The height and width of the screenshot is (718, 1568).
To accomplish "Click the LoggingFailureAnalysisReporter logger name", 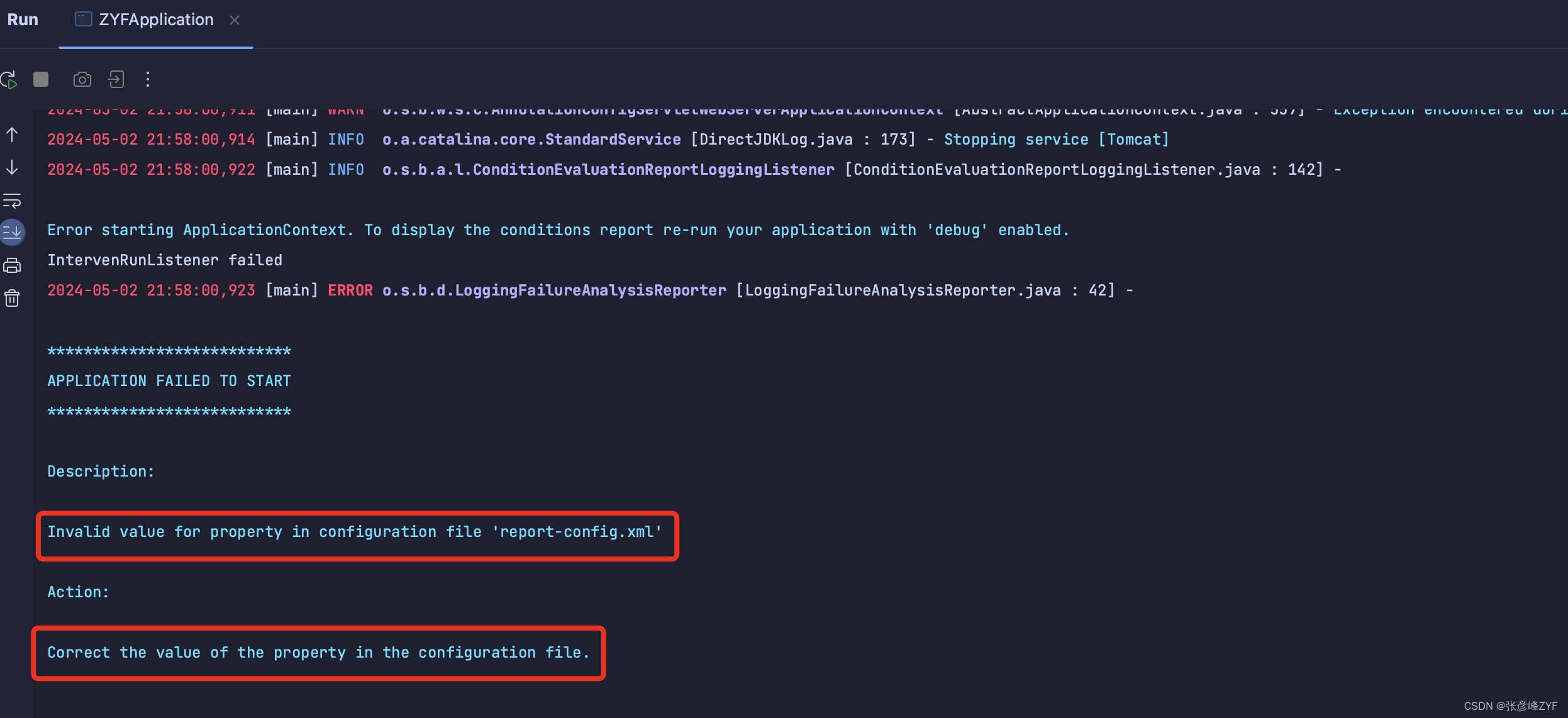I will point(554,290).
